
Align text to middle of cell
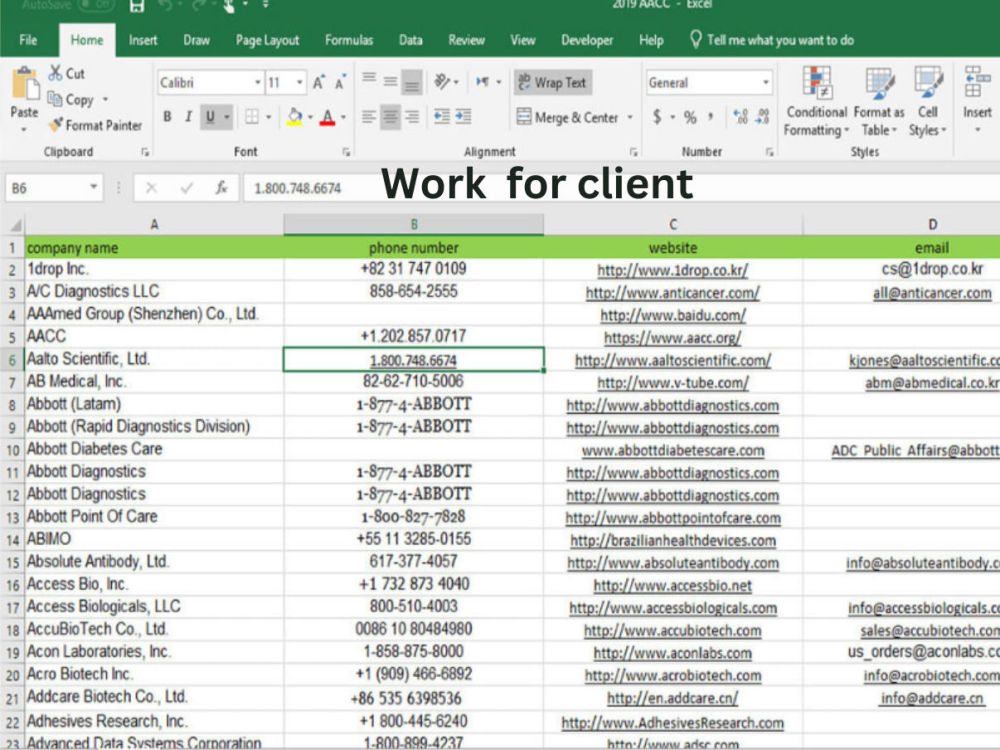tap(390, 81)
